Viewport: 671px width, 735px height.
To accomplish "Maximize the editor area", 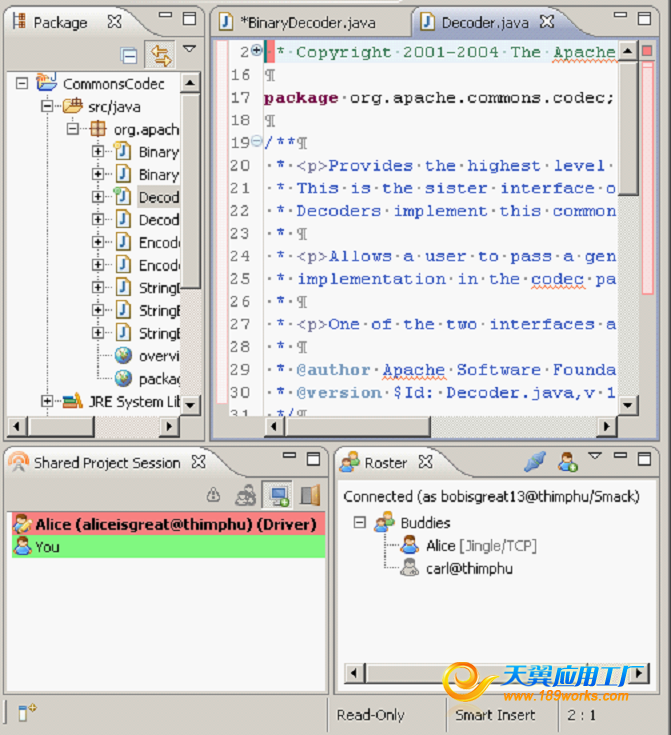I will 644,18.
